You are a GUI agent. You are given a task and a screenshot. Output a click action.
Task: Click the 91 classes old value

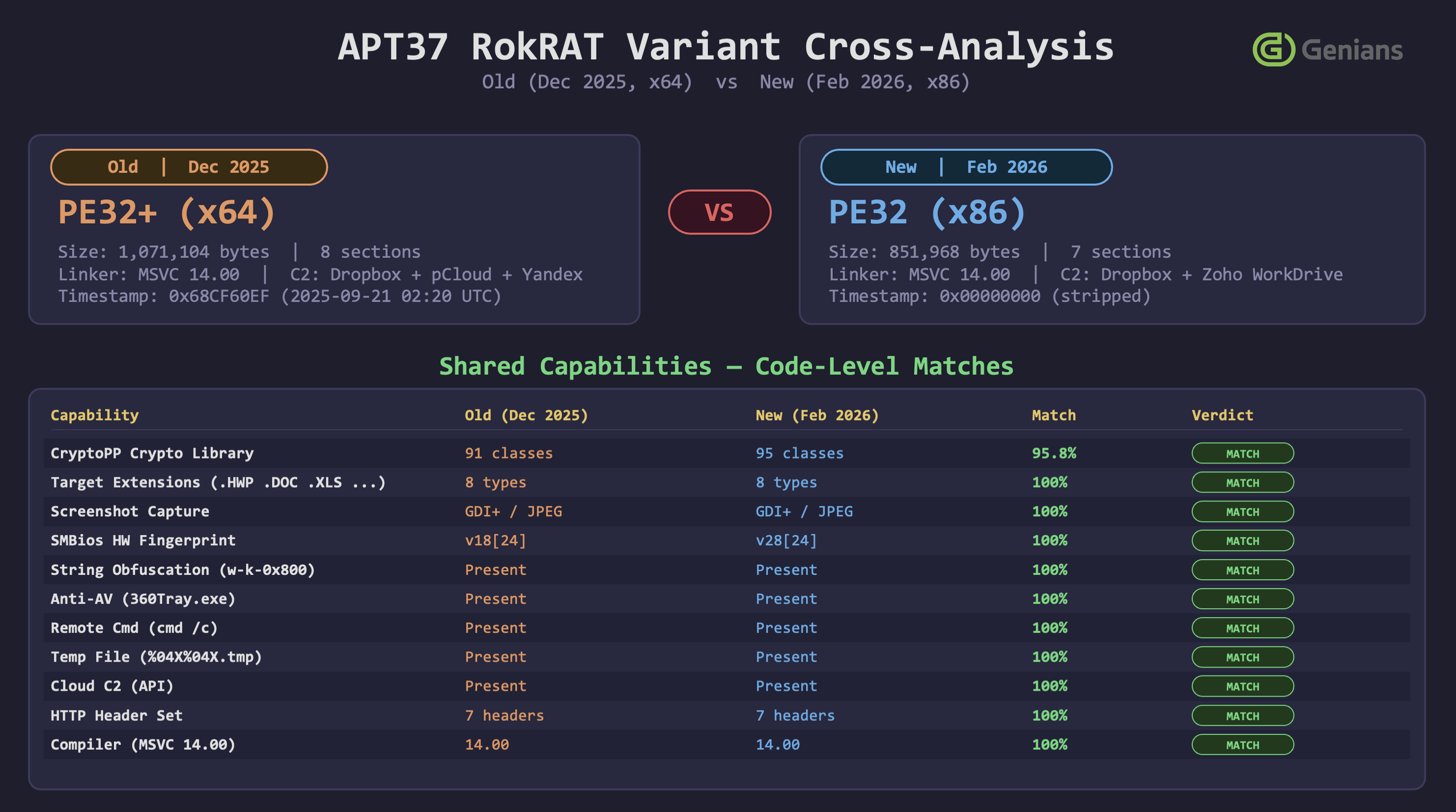(x=509, y=453)
